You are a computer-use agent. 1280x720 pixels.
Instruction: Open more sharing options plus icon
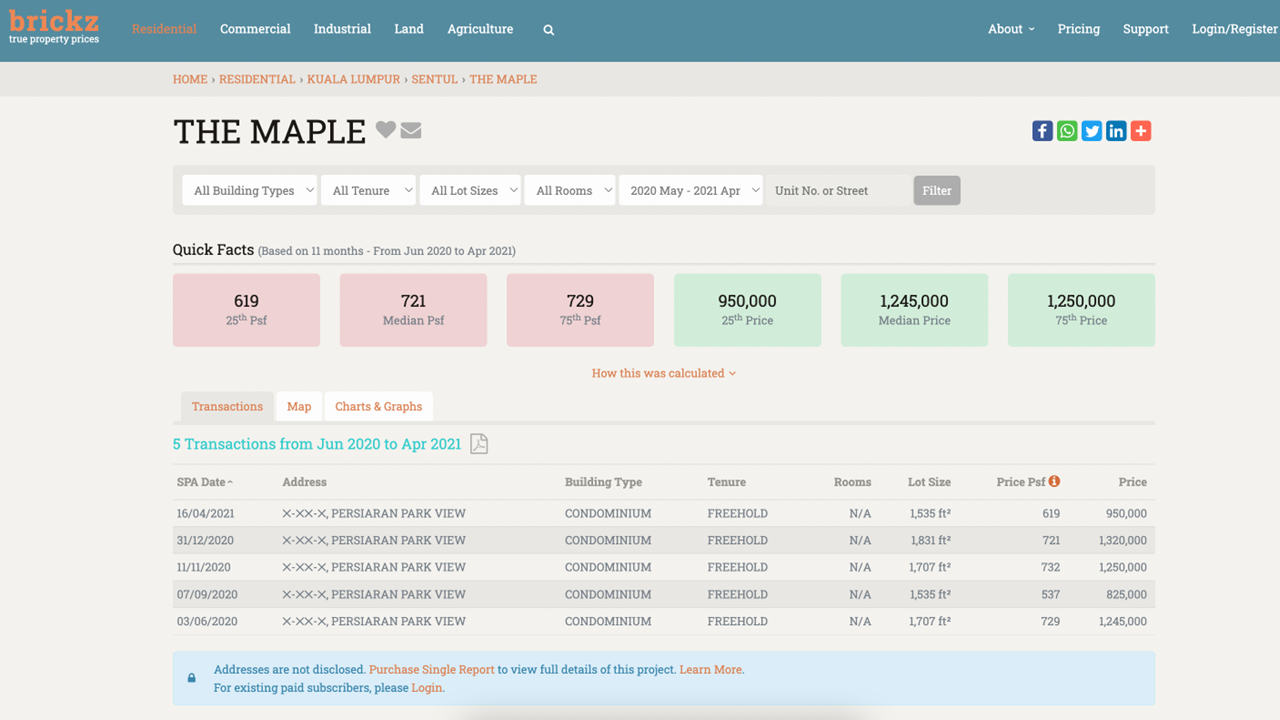click(1141, 131)
